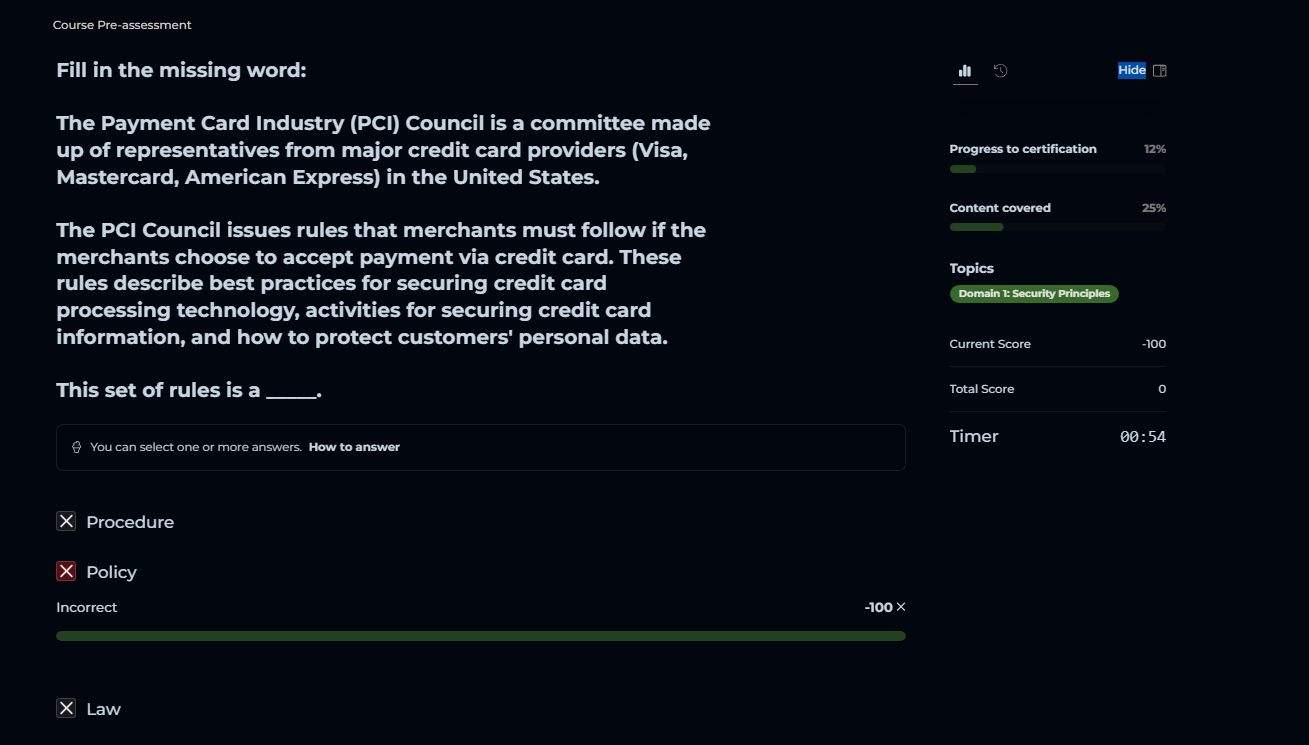Viewport: 1309px width, 745px height.
Task: Click the Policy answer label text
Action: 111,572
